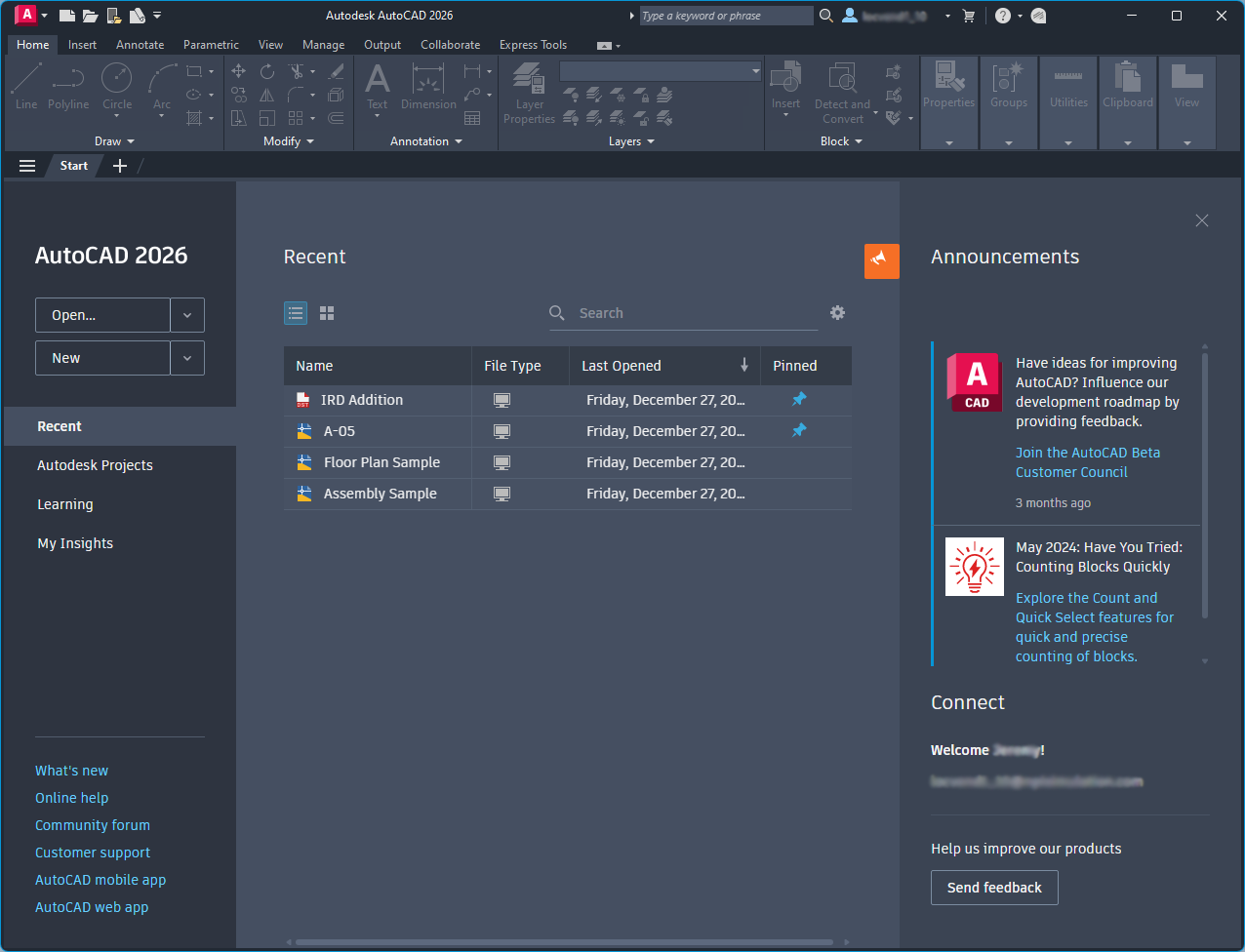Select the Trim scissors tool
Screen dimensions: 1245x952
(297, 71)
